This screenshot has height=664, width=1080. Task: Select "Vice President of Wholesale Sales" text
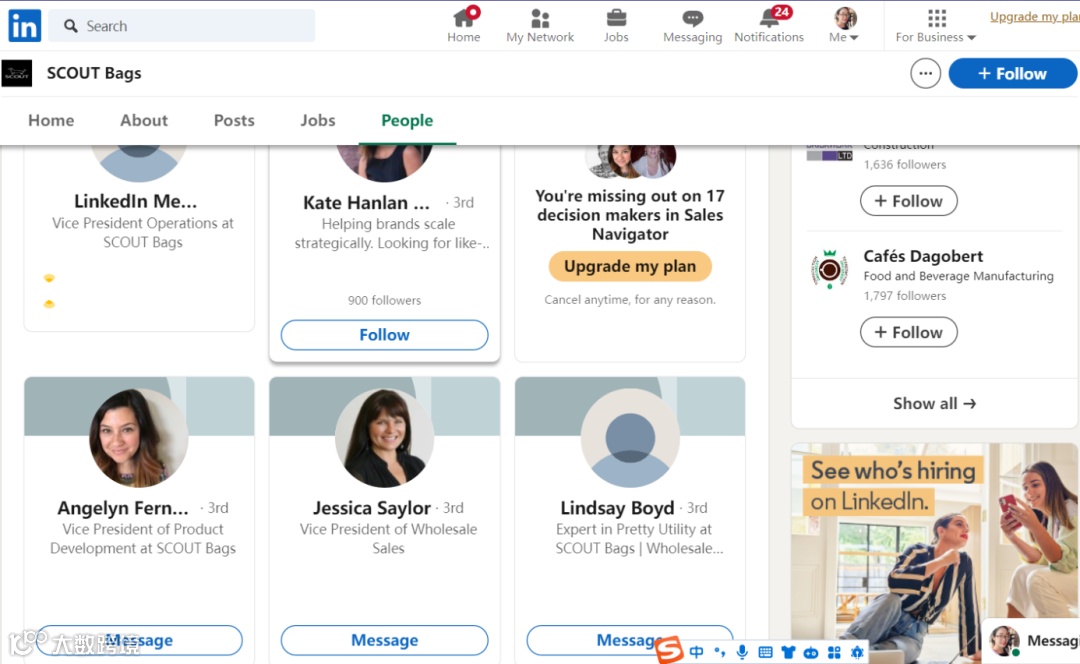point(388,539)
